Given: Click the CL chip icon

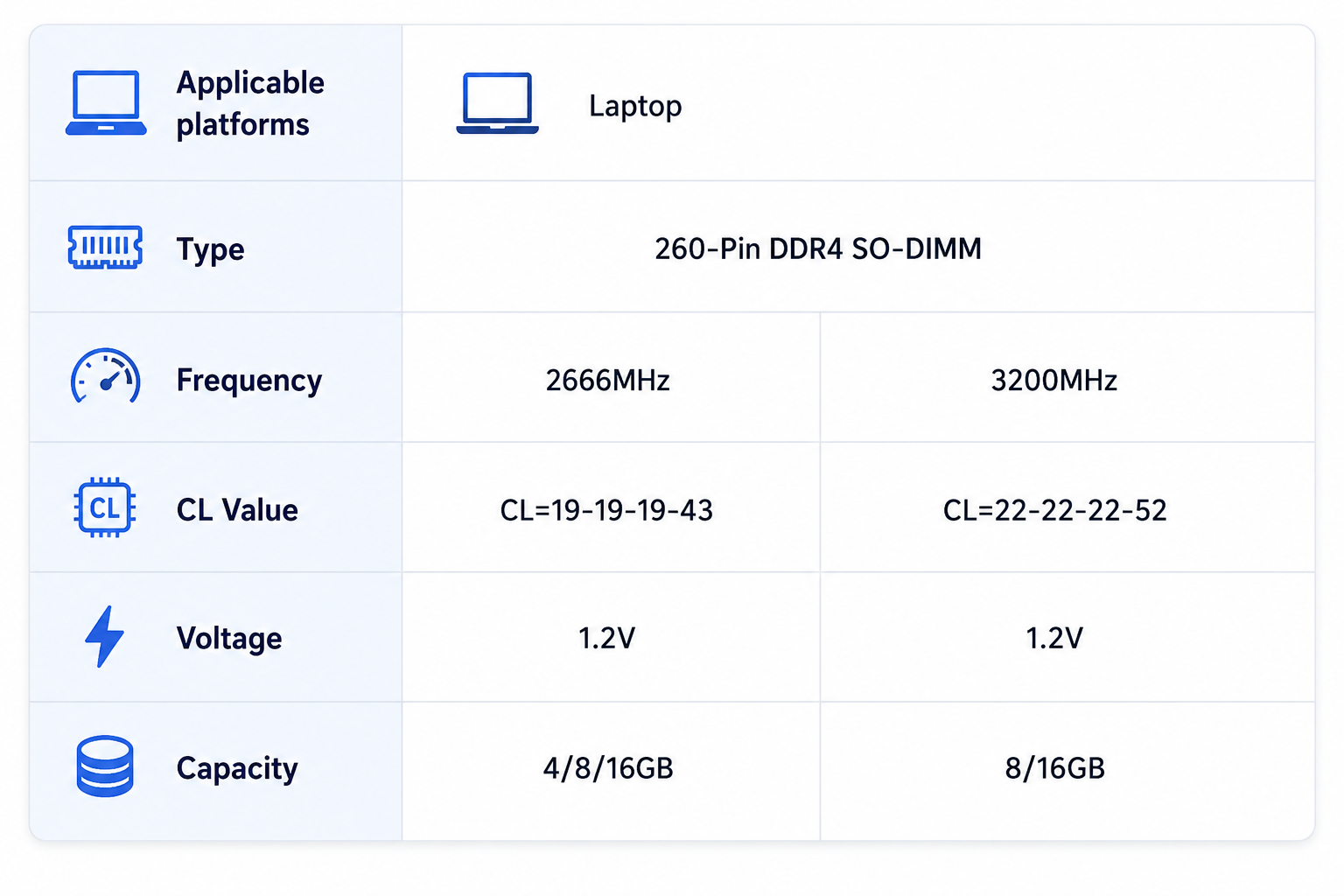Looking at the screenshot, I should (x=105, y=507).
